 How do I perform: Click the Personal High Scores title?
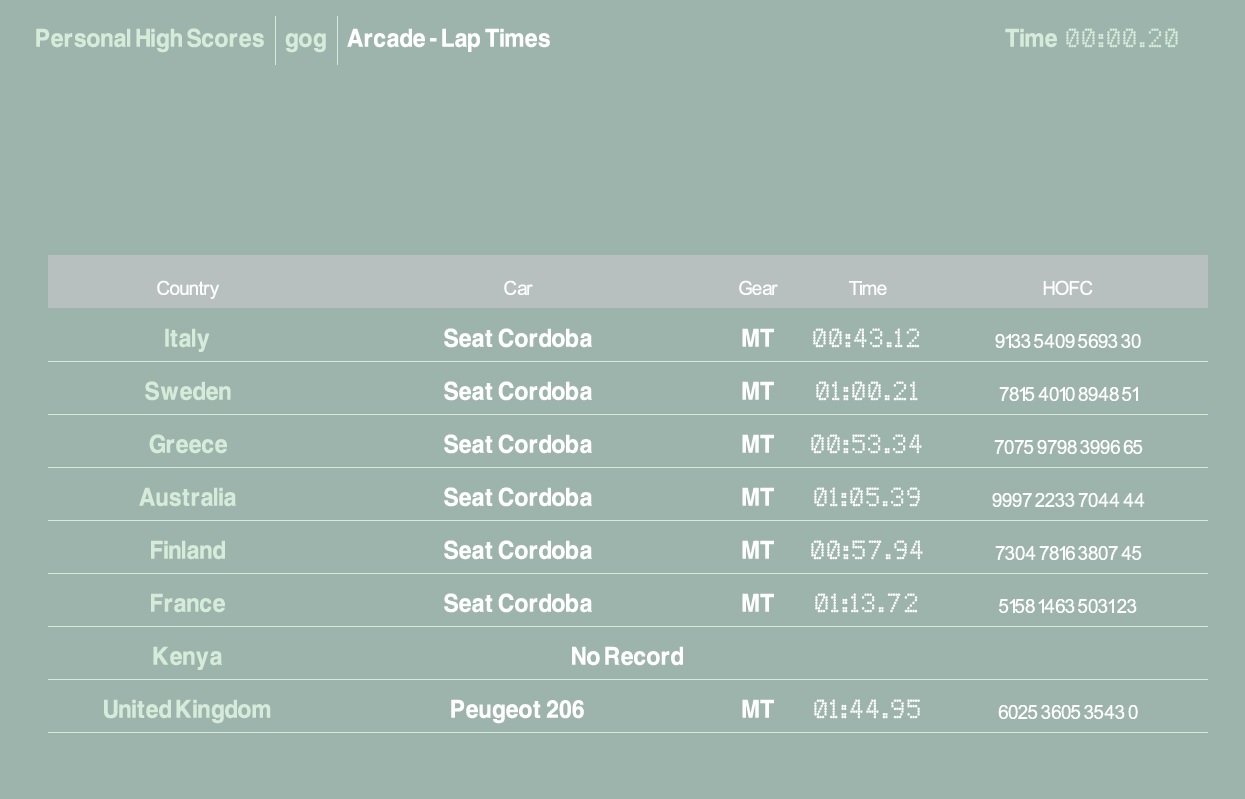pos(149,39)
